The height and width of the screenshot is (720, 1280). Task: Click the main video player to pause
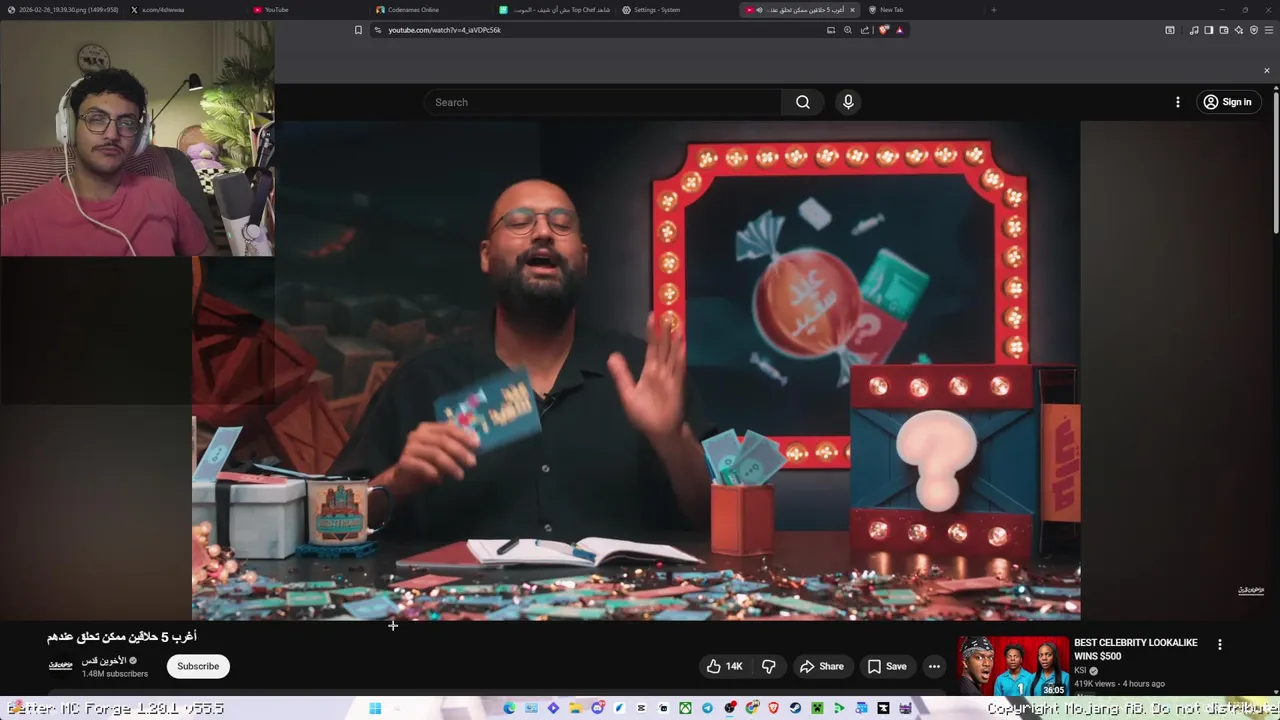(636, 370)
